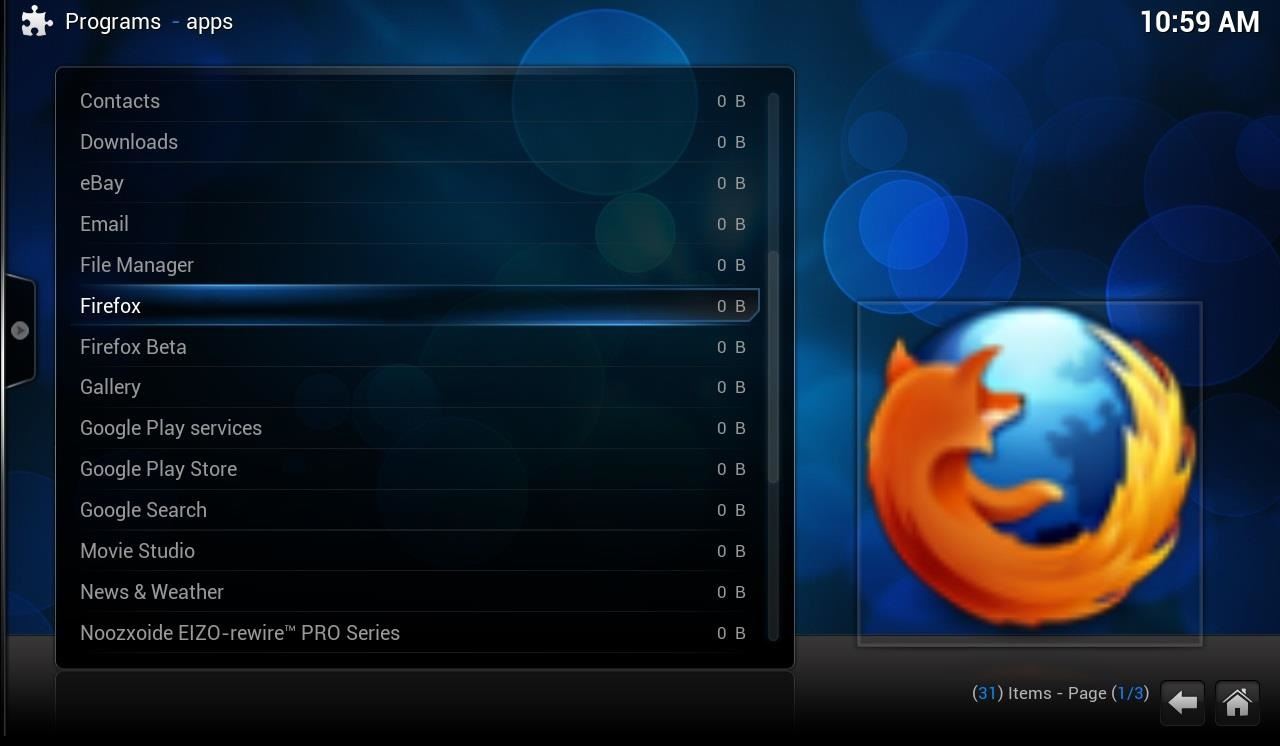Open the eBay list item
The height and width of the screenshot is (746, 1280).
click(x=414, y=183)
